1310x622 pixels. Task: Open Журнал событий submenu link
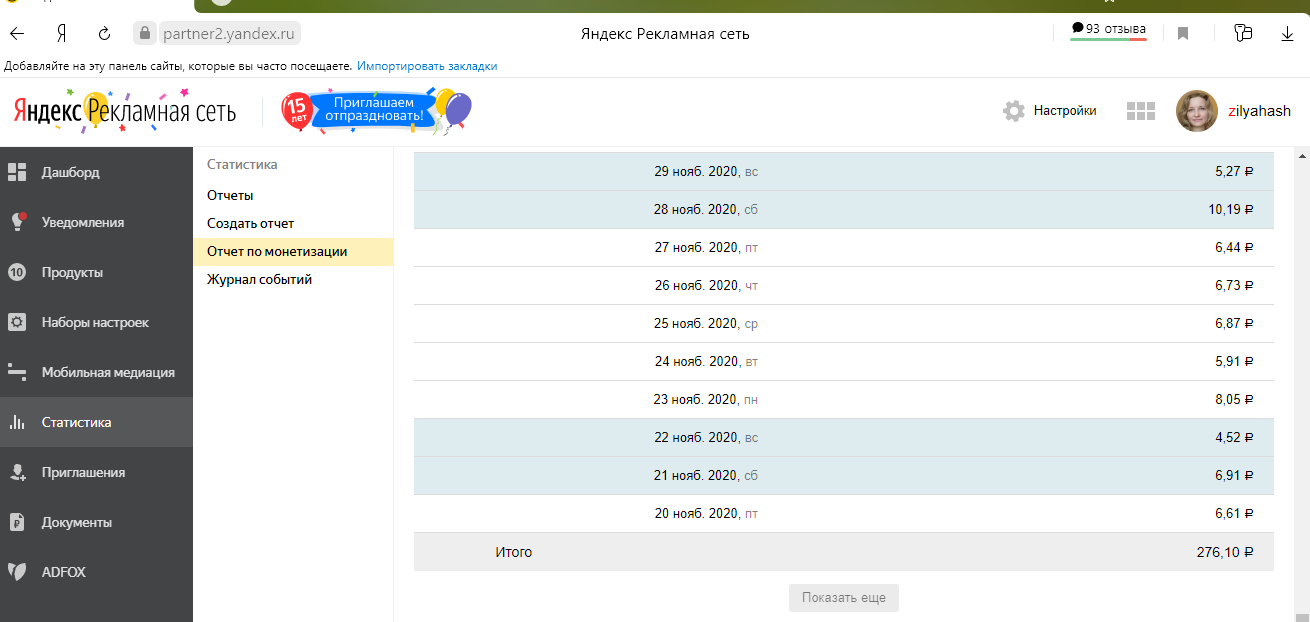click(260, 279)
